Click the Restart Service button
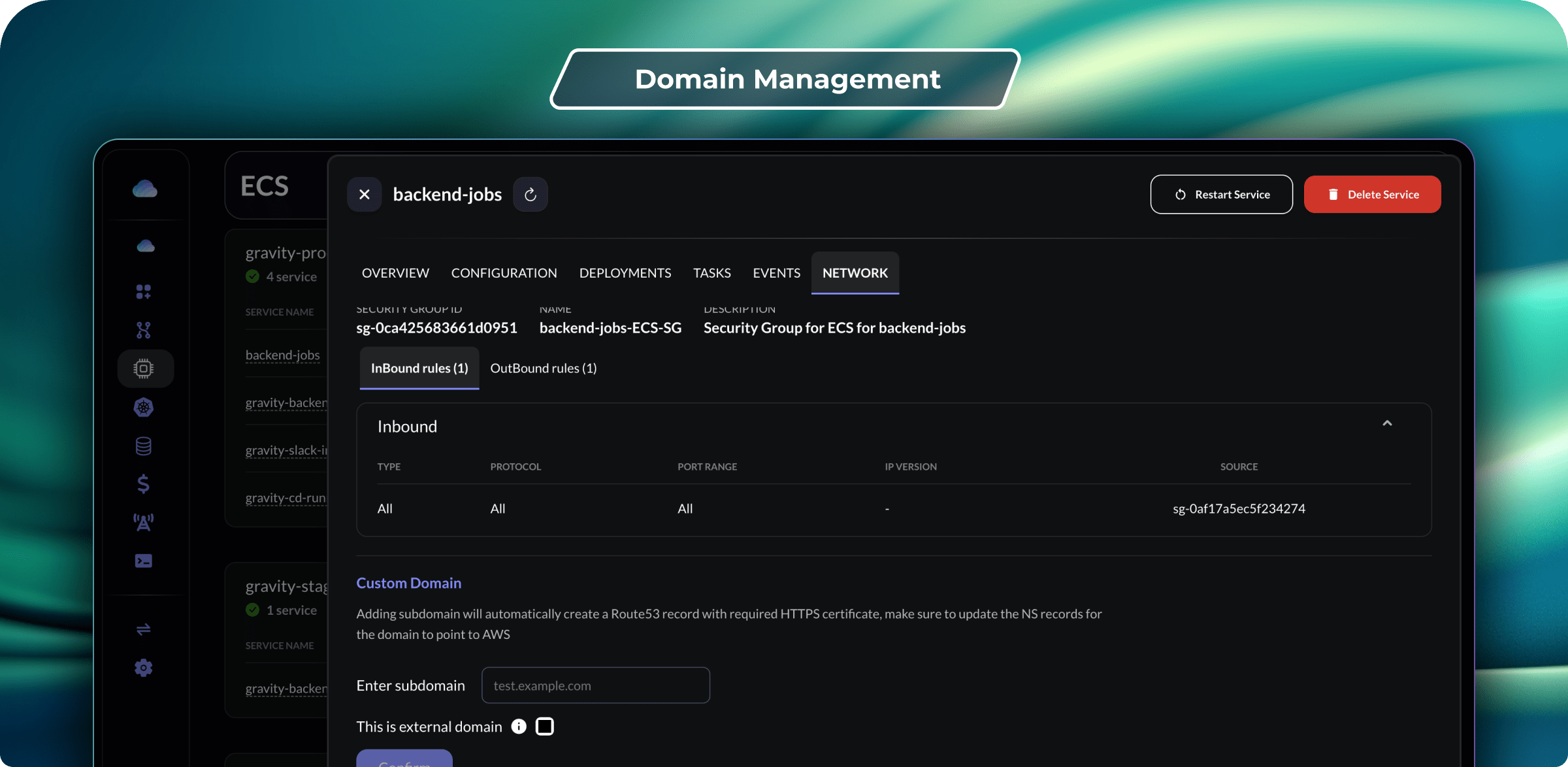 (1221, 194)
